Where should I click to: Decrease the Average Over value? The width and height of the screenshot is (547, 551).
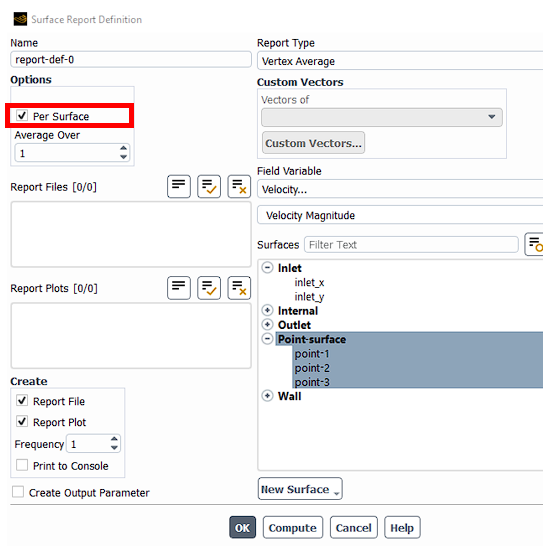[x=123, y=157]
